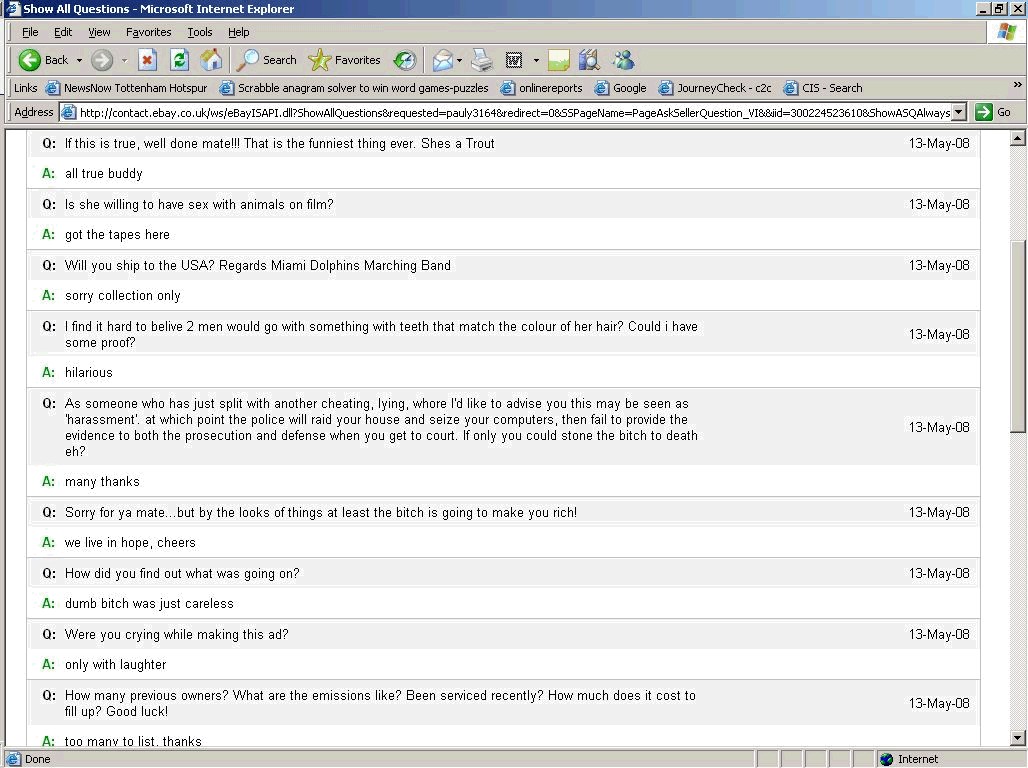Expand the Back button history dropdown
Image resolution: width=1028 pixels, height=768 pixels.
coord(80,60)
